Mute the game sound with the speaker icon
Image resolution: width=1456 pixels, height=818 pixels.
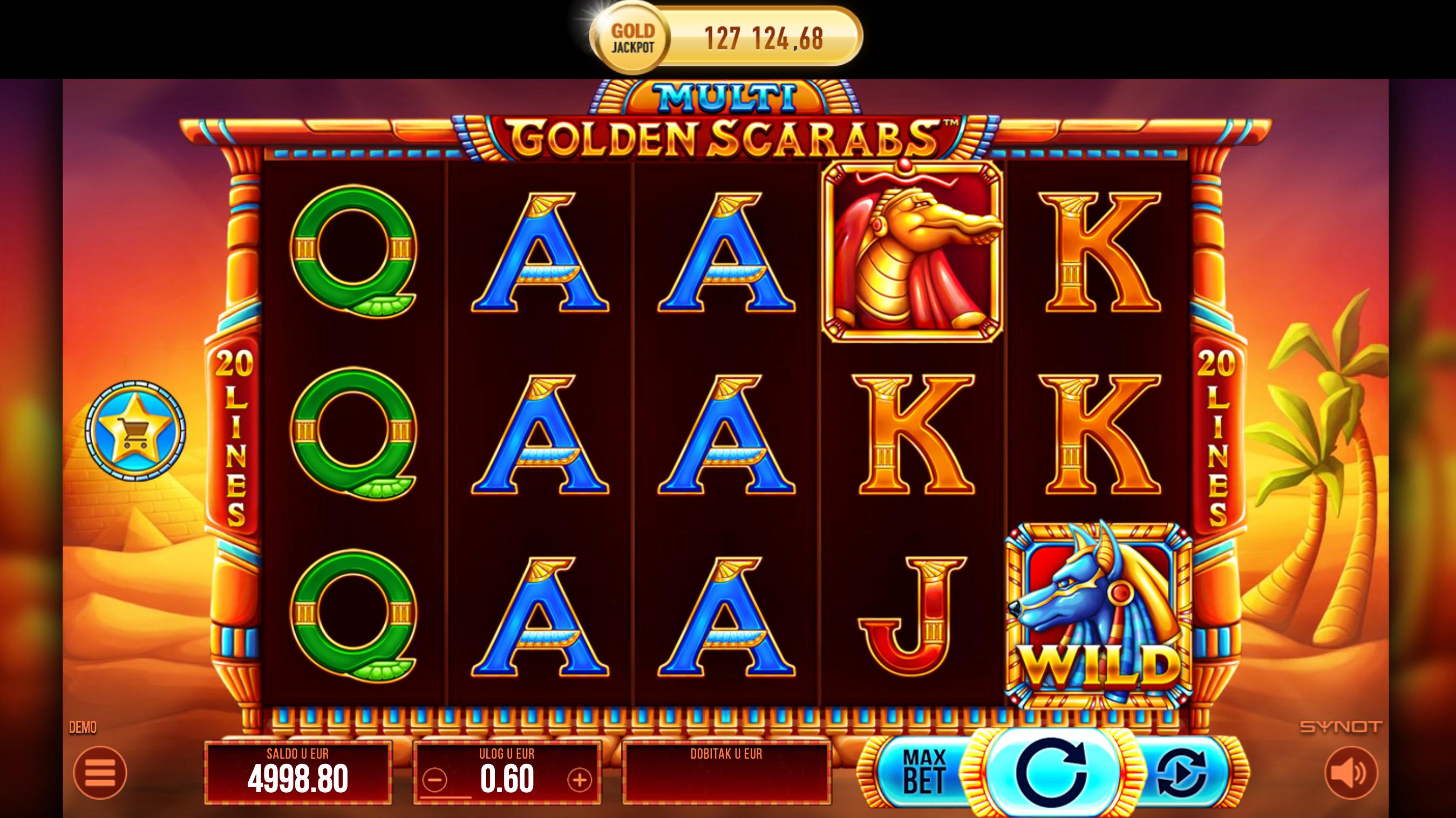coord(1351,772)
